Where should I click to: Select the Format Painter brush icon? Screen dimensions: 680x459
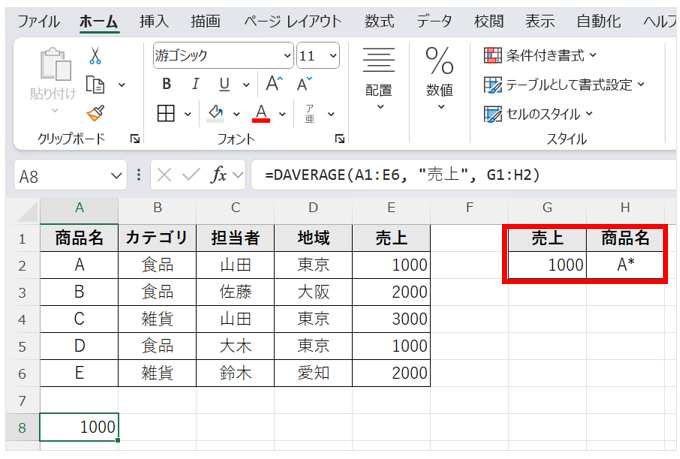tap(95, 113)
